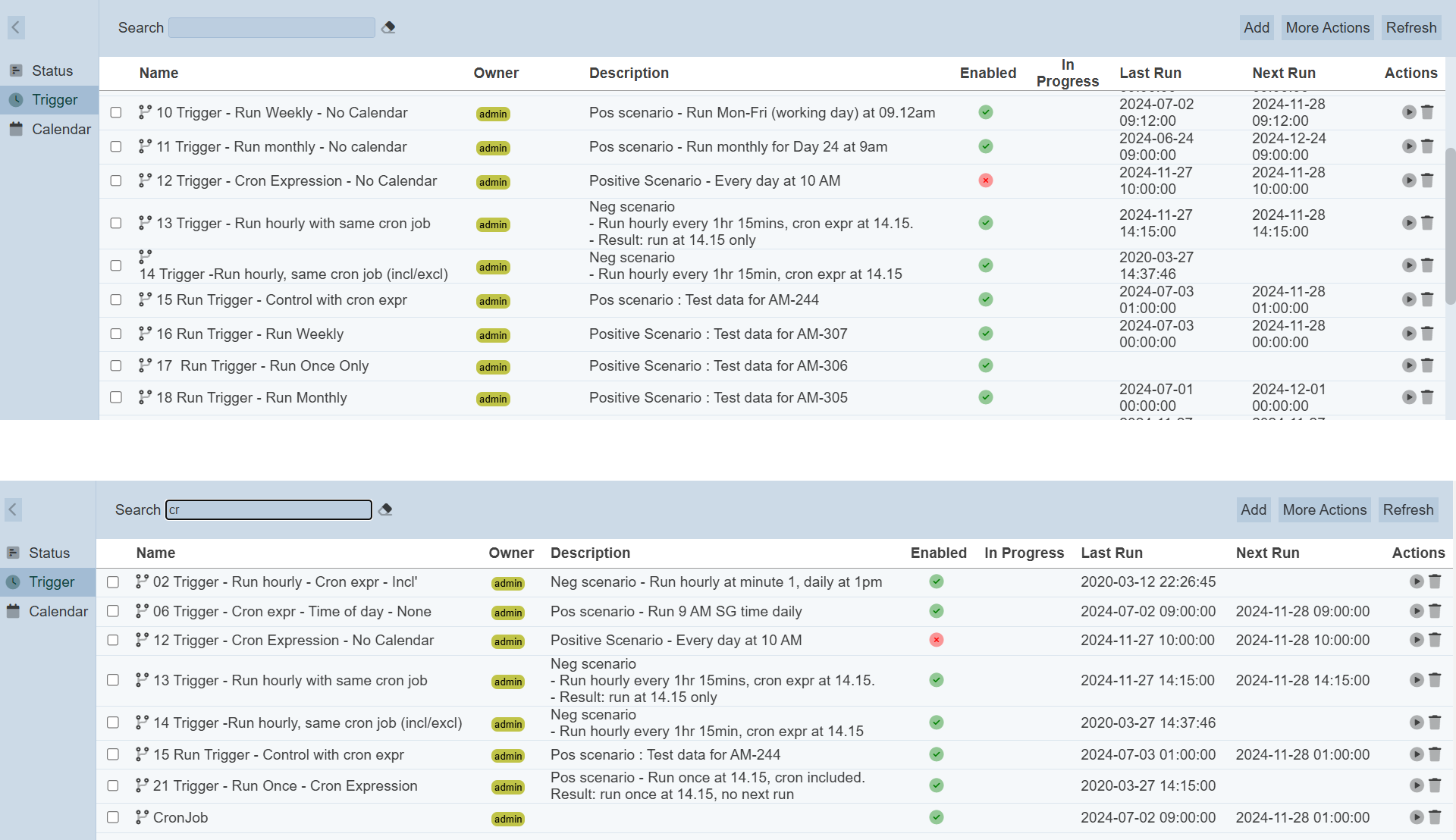Click the vertical scrollbar of the top trigger list
1456x840 pixels.
[x=1449, y=227]
